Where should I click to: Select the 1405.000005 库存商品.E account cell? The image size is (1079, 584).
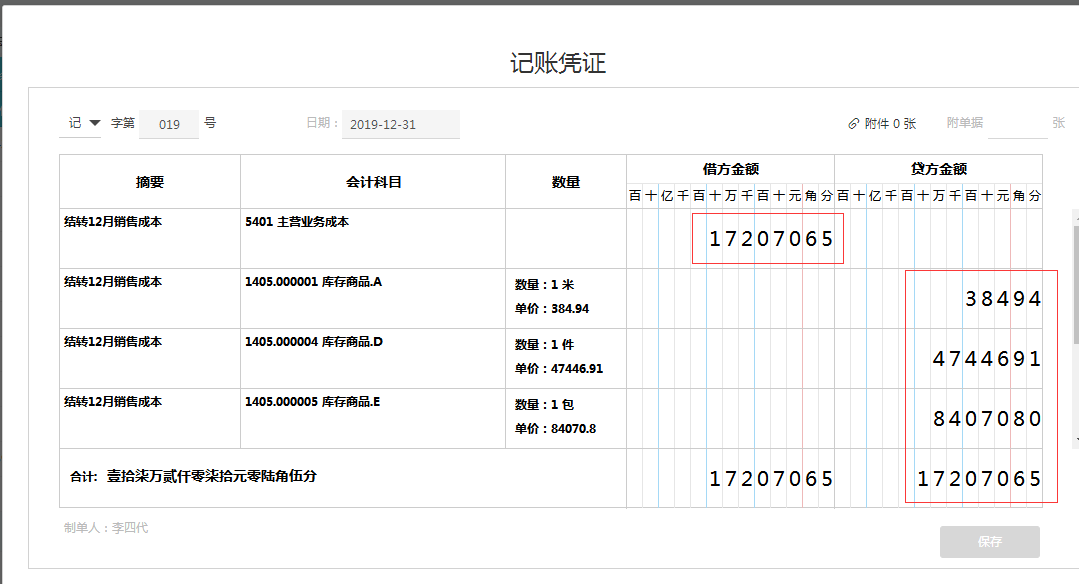pos(373,418)
